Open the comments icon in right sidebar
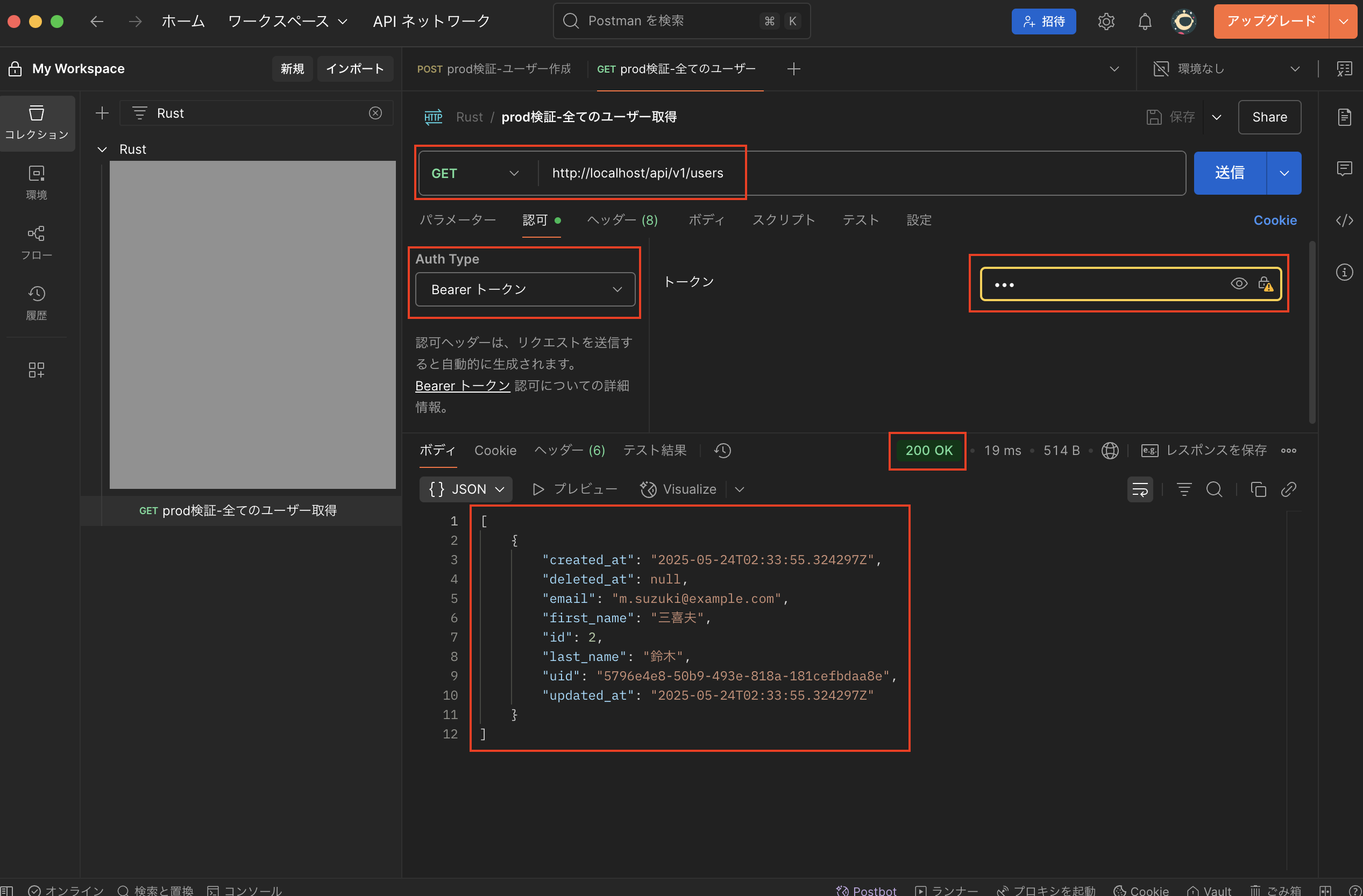 (x=1344, y=168)
